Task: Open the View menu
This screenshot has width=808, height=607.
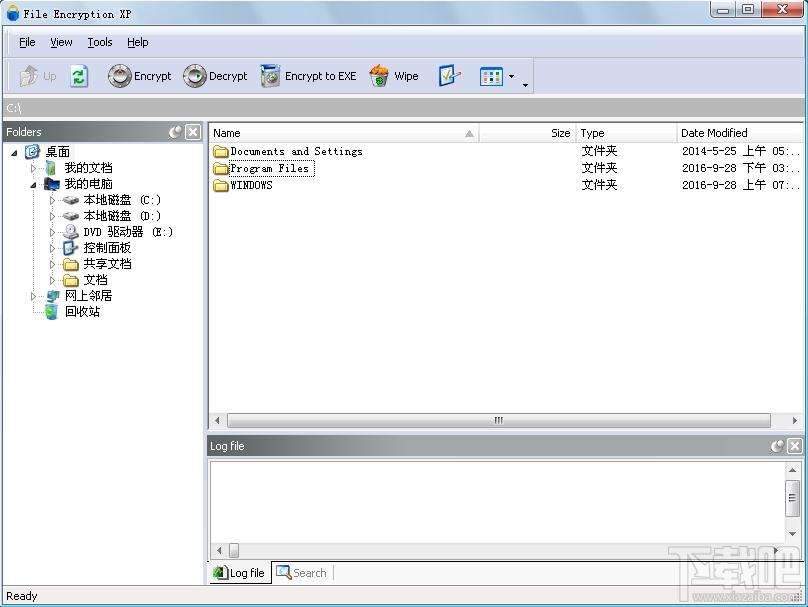Action: (61, 42)
